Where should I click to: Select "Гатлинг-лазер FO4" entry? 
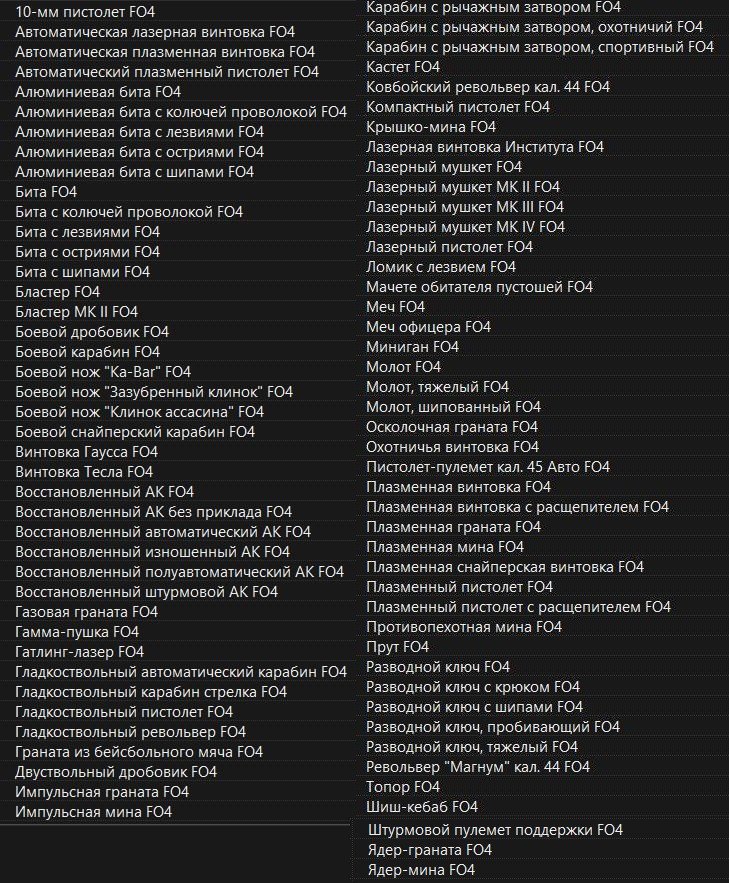[x=80, y=652]
